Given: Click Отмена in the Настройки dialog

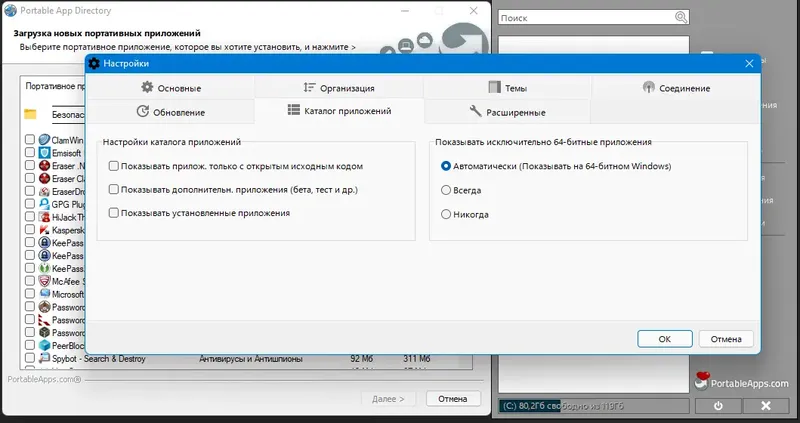Looking at the screenshot, I should 726,339.
